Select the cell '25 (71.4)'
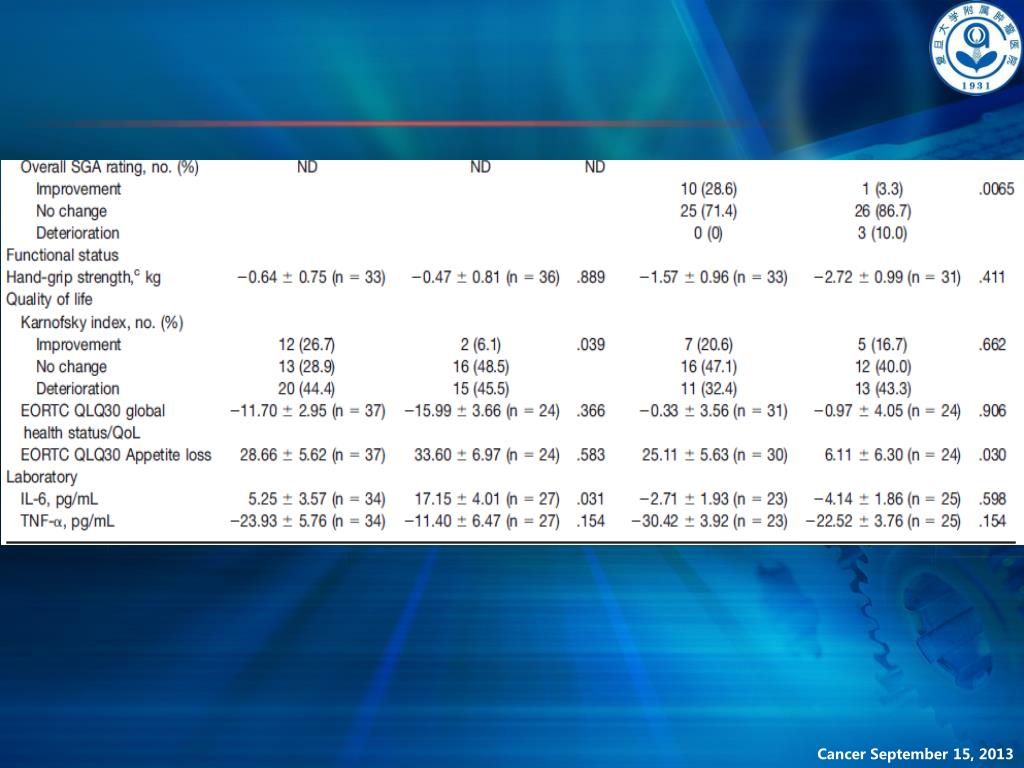This screenshot has height=768, width=1024. pyautogui.click(x=709, y=211)
